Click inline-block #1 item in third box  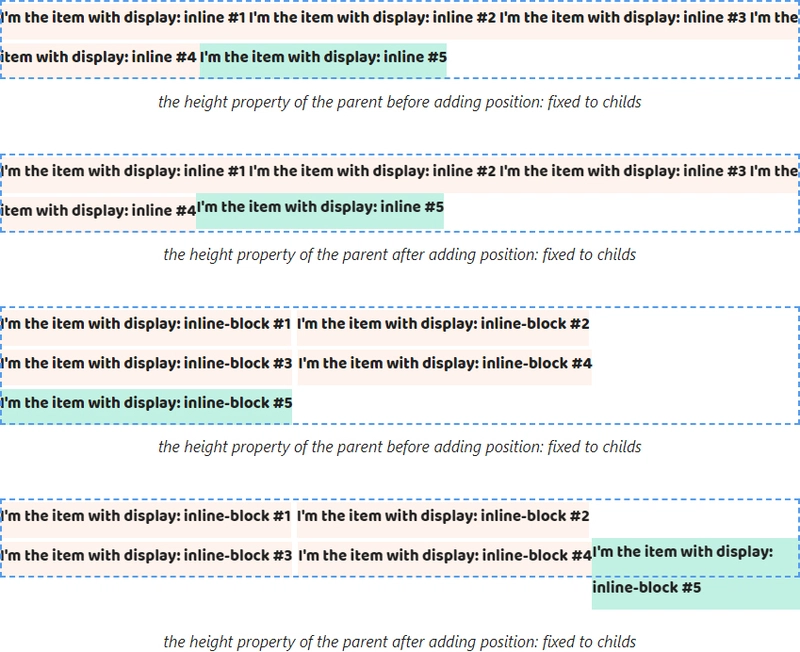click(146, 327)
